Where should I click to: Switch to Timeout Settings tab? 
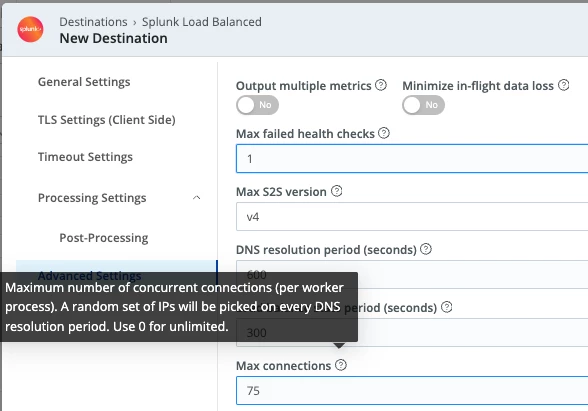point(85,157)
